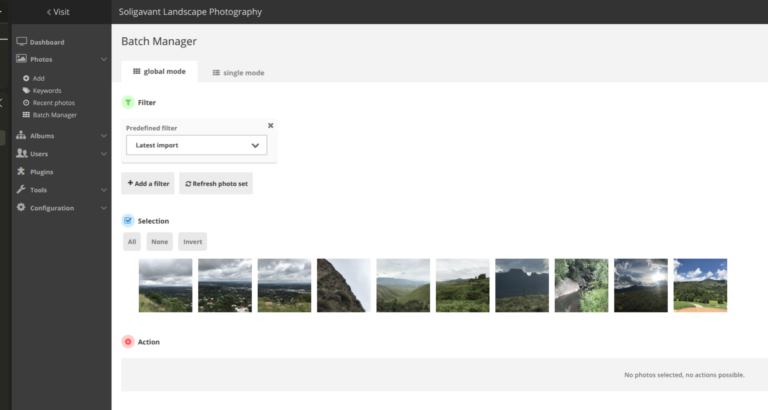
Task: Select the sun glare over forest thumbnail
Action: (x=641, y=285)
